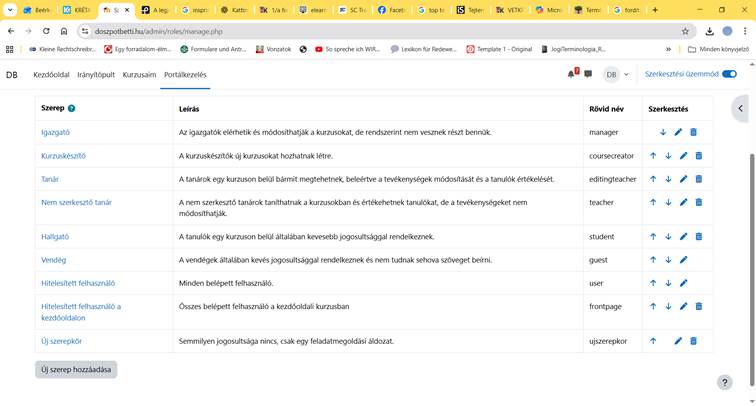Delete the Új szerepkör role
Image resolution: width=756 pixels, height=406 pixels.
click(x=693, y=341)
